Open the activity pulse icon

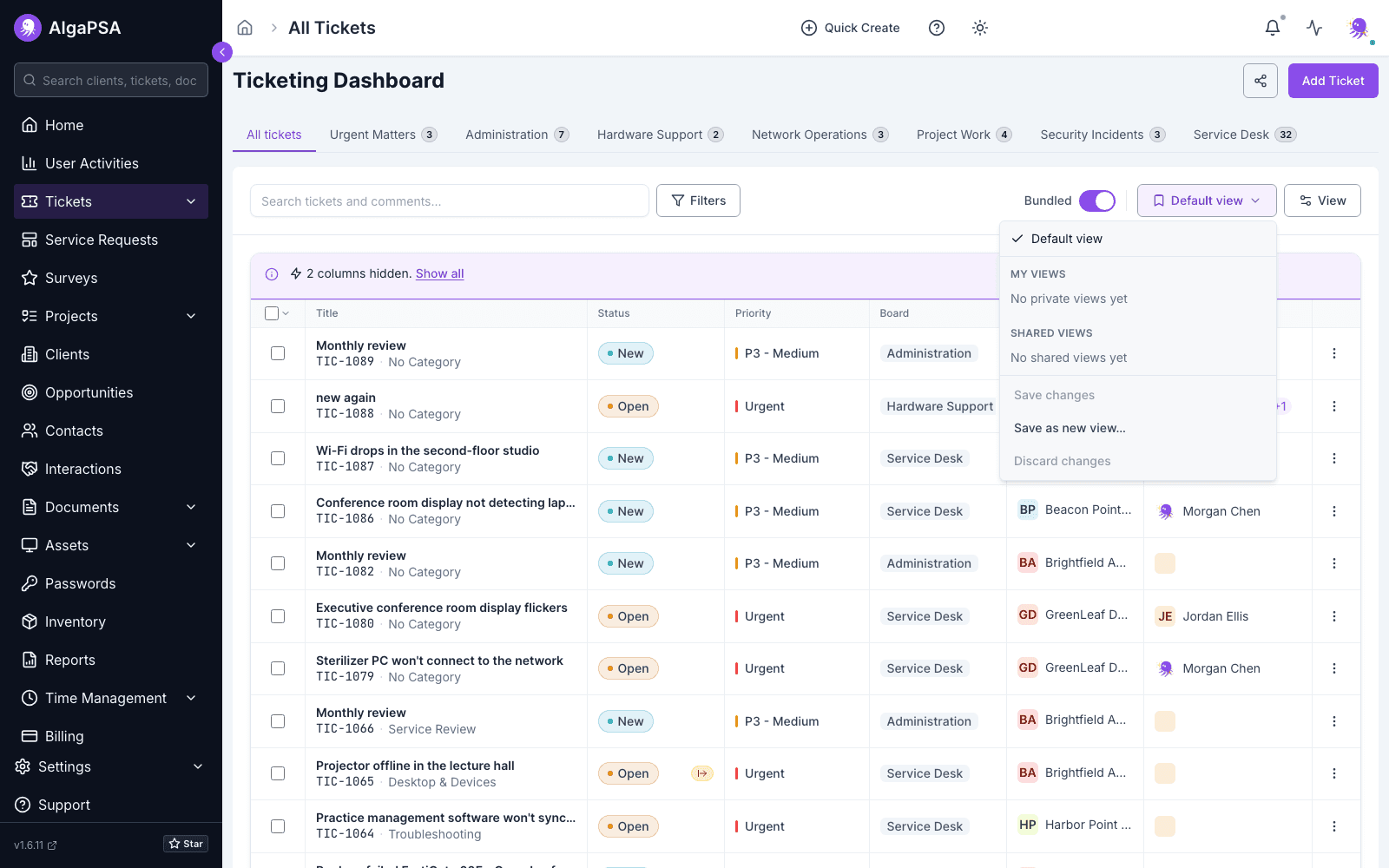(1314, 28)
